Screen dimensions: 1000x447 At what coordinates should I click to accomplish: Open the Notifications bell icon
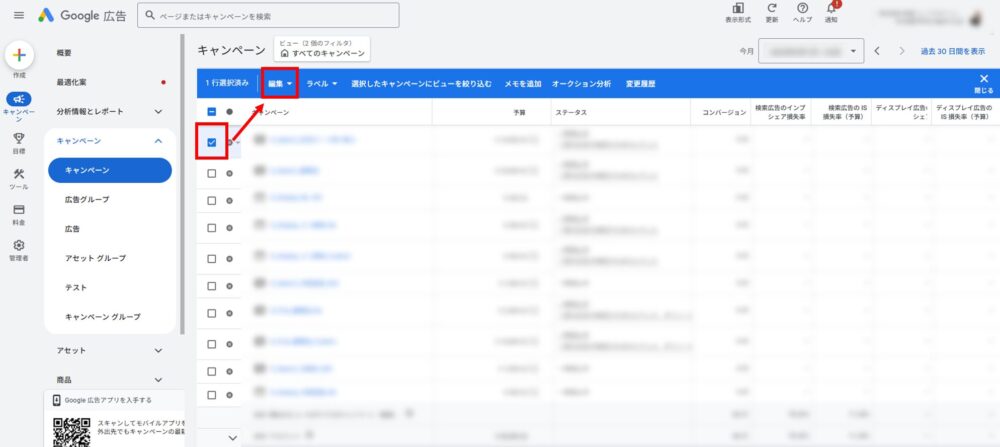point(831,9)
